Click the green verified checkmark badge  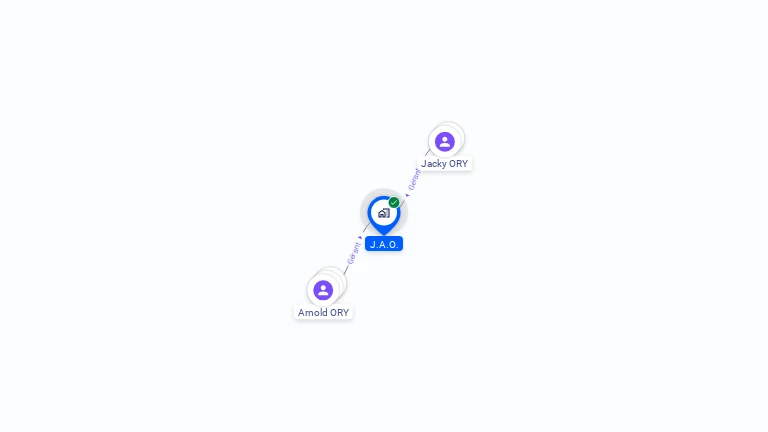click(394, 202)
